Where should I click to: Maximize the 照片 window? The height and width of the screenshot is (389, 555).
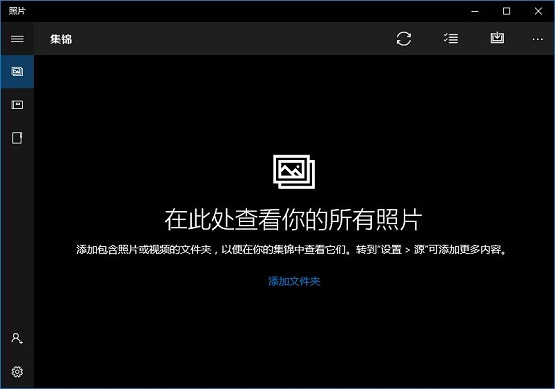click(507, 11)
